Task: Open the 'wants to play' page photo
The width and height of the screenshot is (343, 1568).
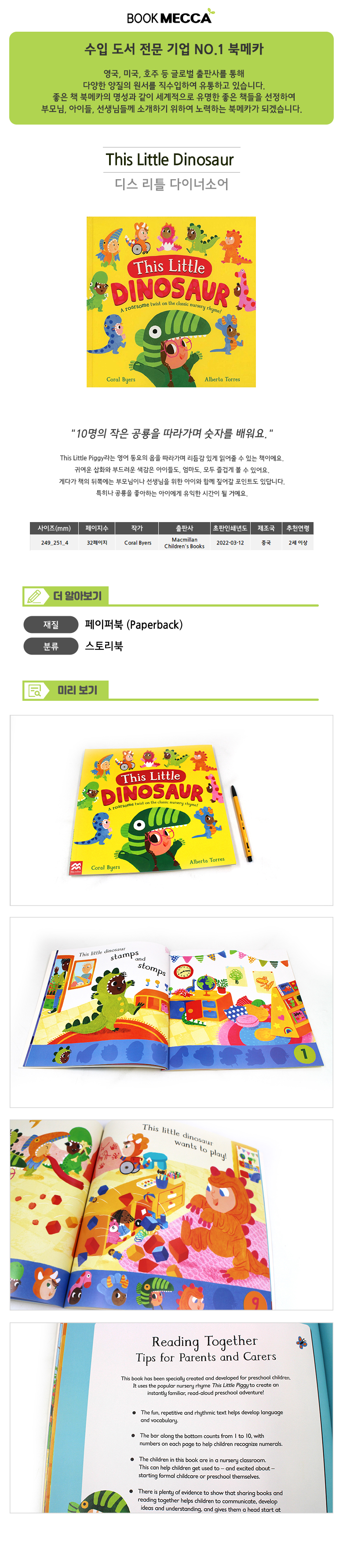Action: pos(171,1215)
